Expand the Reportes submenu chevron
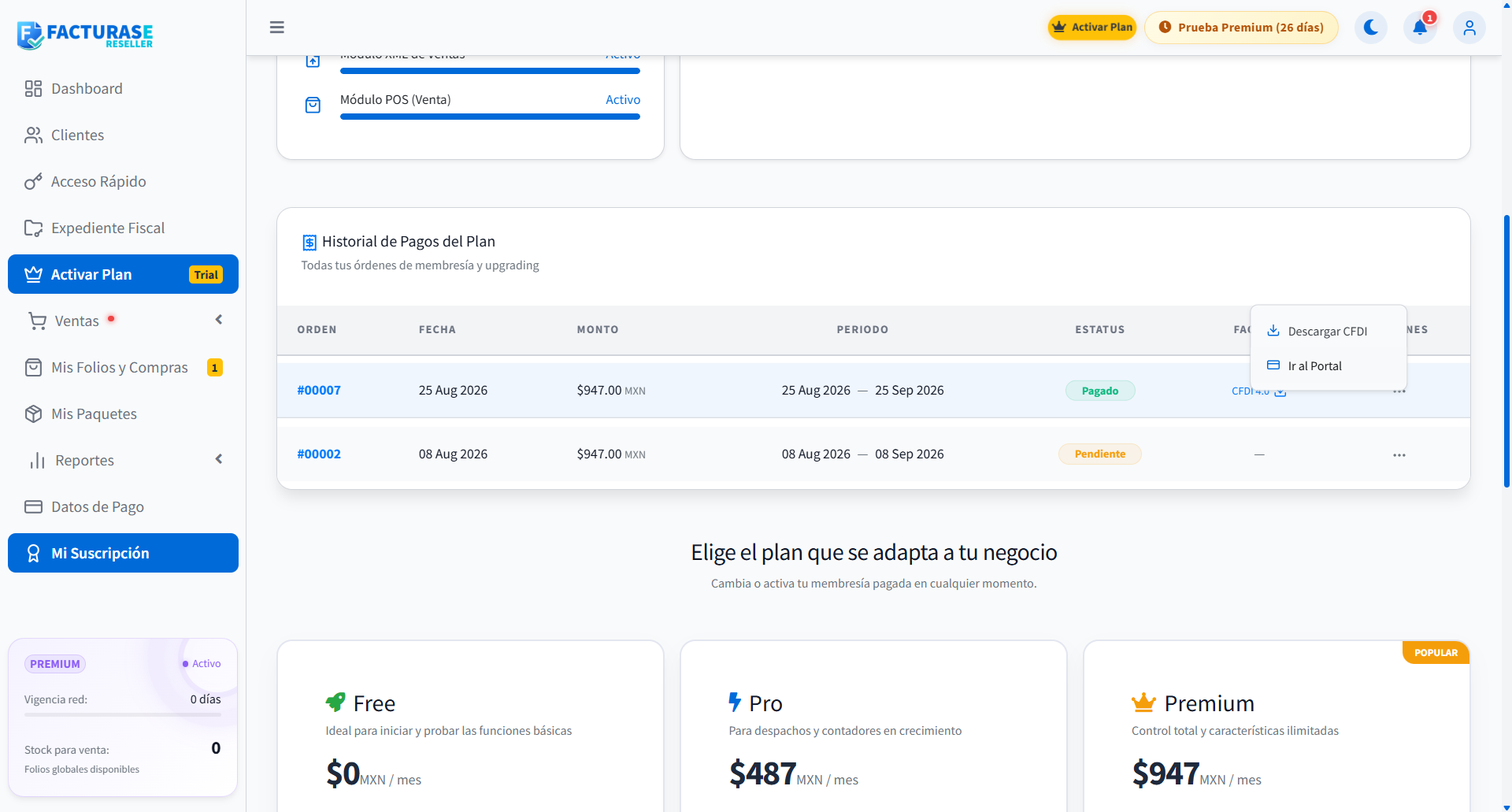This screenshot has width=1512, height=812. pyautogui.click(x=219, y=459)
